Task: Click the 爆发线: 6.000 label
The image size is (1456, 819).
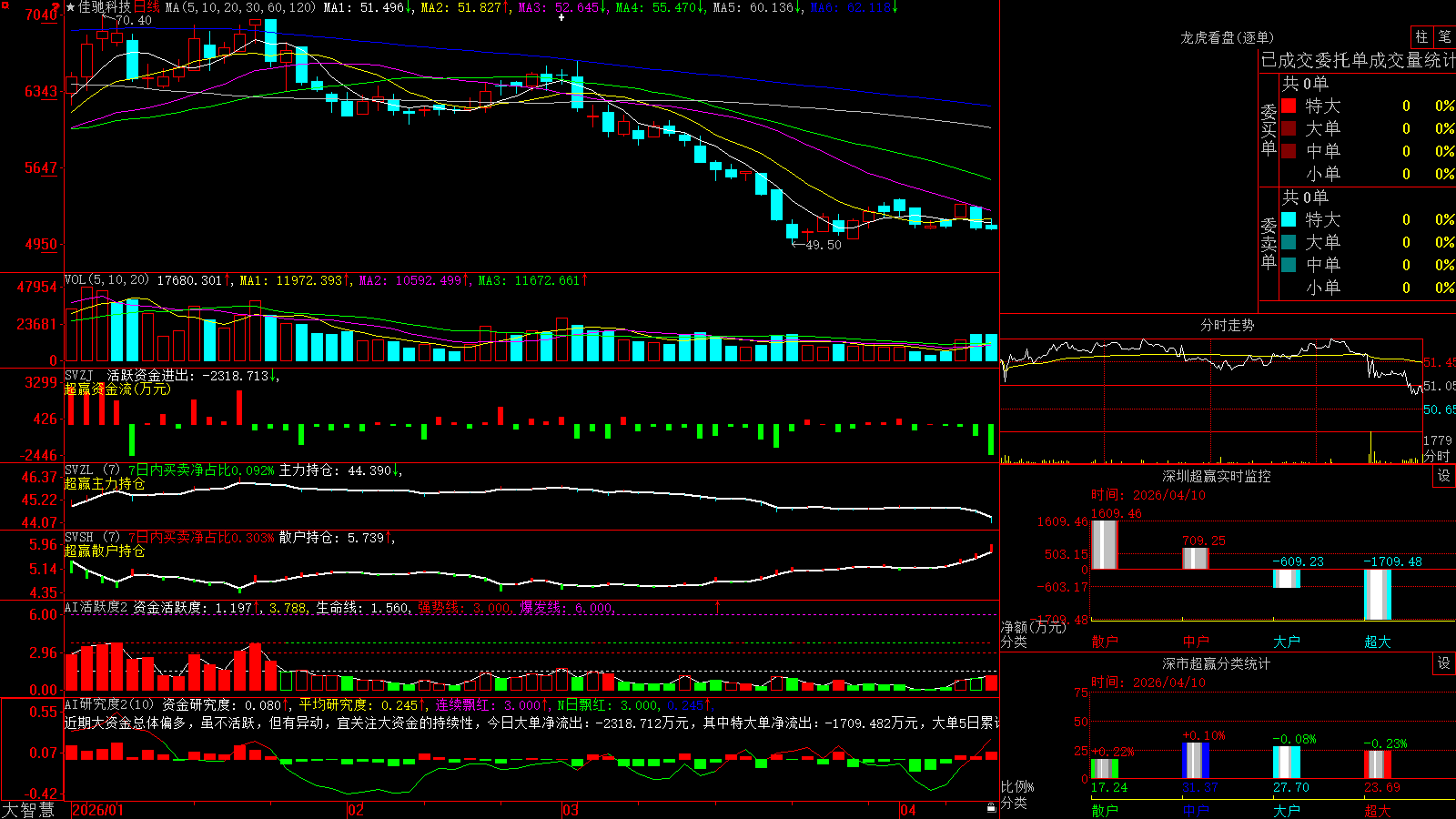Action: (566, 608)
